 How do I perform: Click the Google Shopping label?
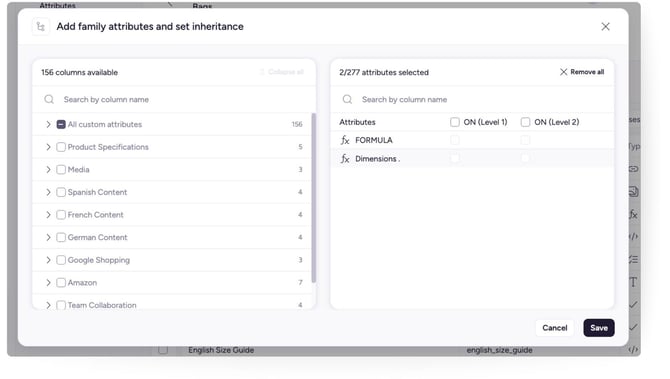point(99,260)
